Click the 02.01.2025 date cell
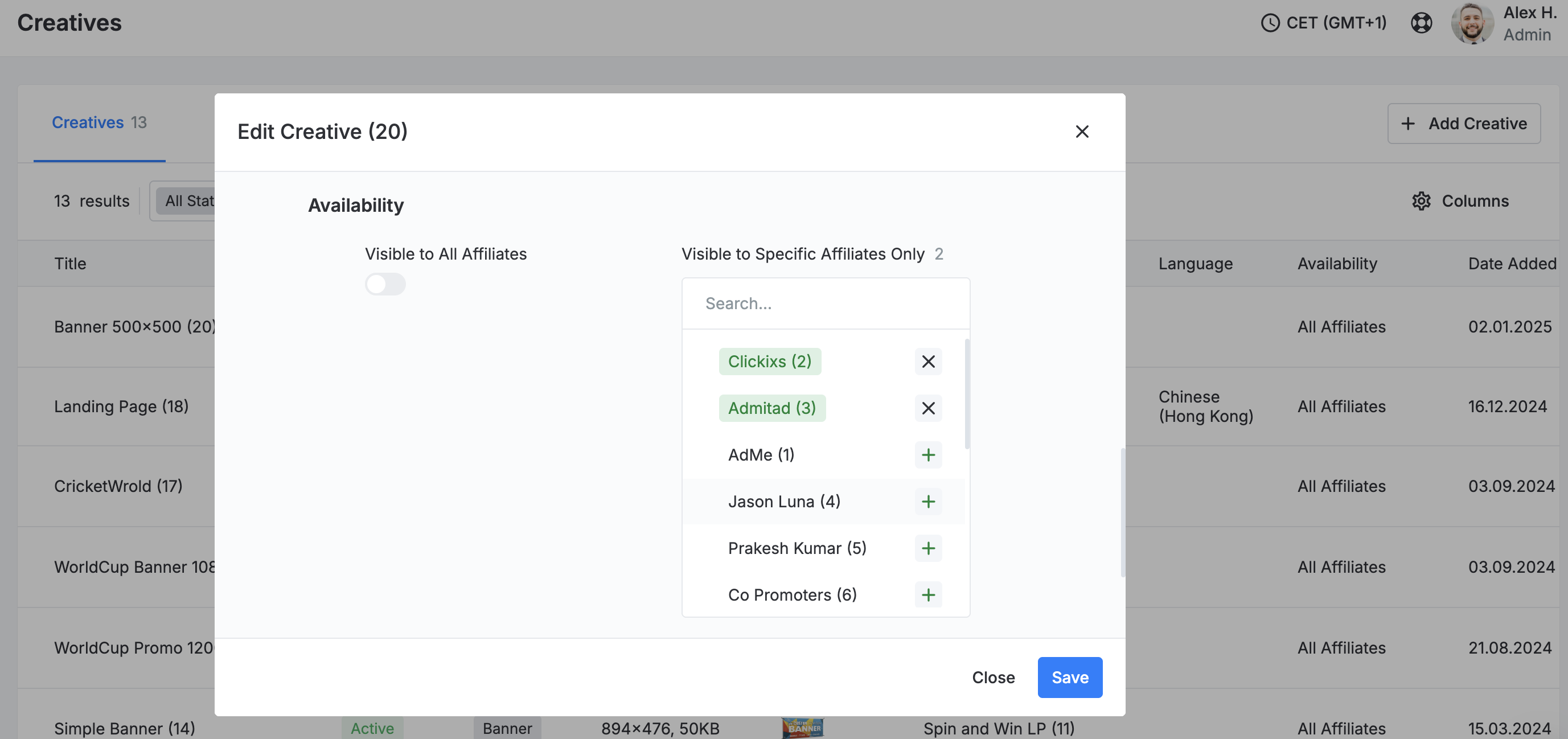 click(x=1509, y=327)
